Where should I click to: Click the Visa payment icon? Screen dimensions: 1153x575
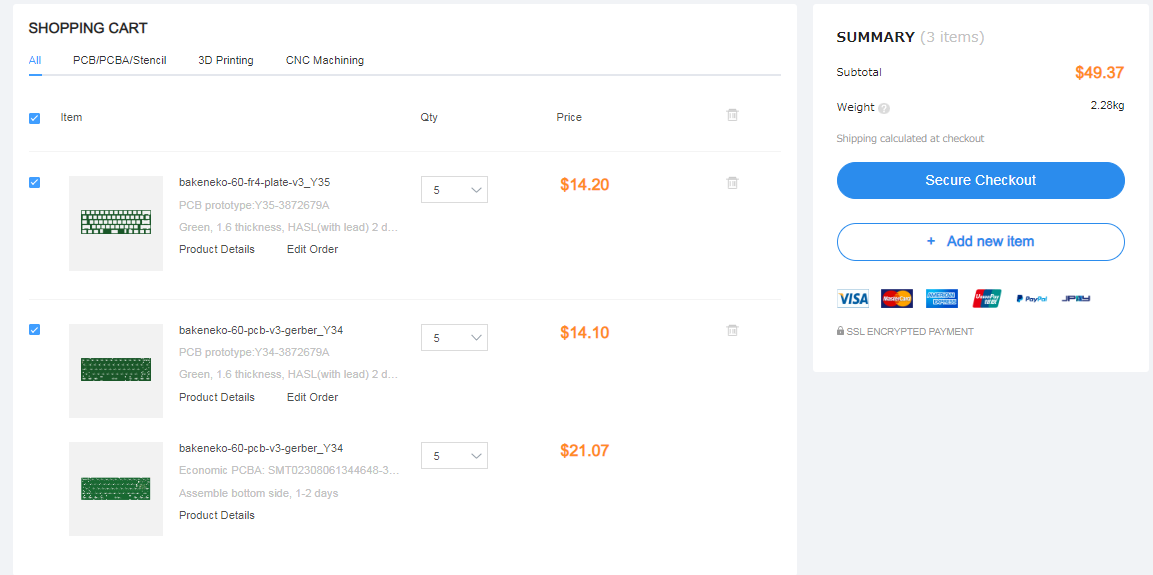pos(852,298)
